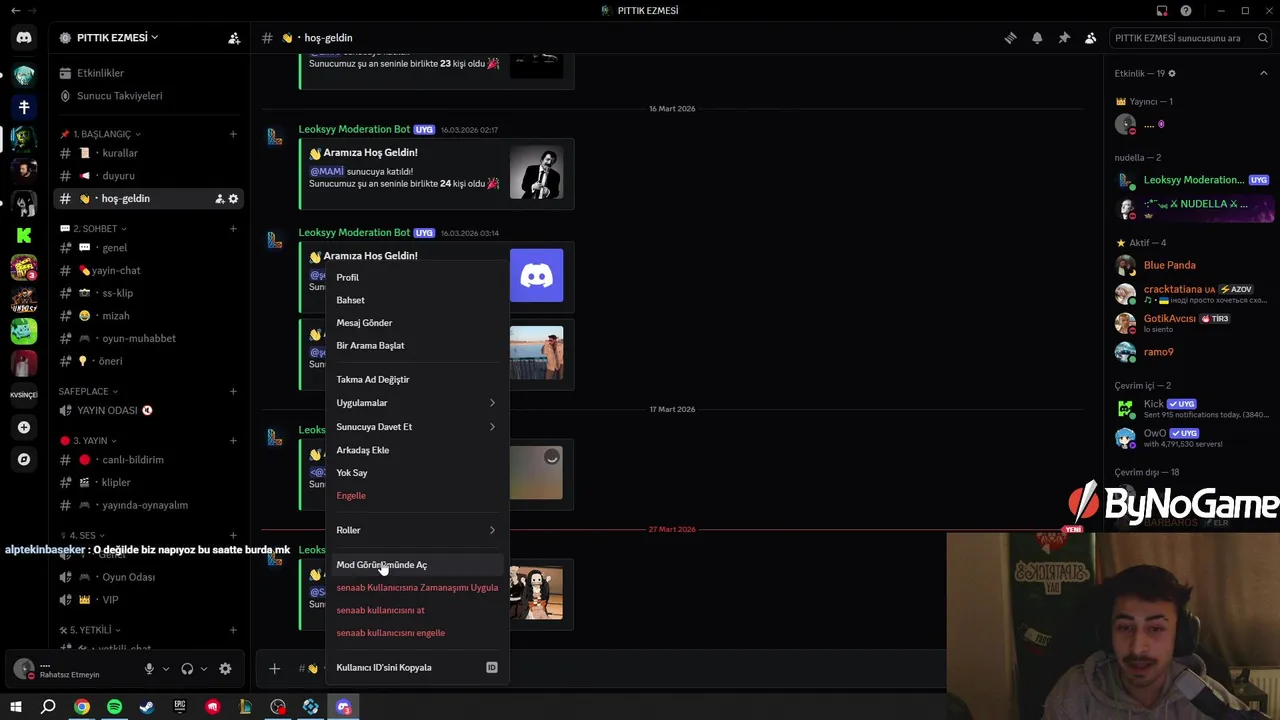Go back with title bar arrow
The width and height of the screenshot is (1280, 720).
15,11
